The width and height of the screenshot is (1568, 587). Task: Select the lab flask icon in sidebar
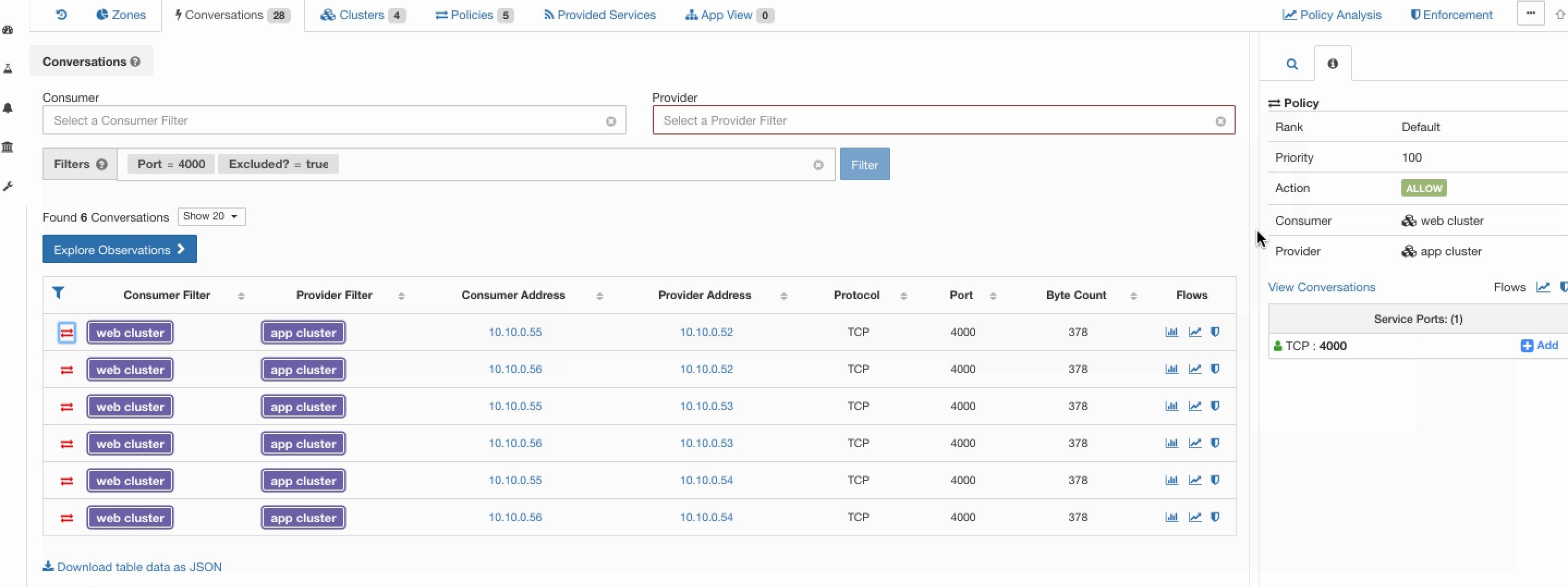click(8, 69)
